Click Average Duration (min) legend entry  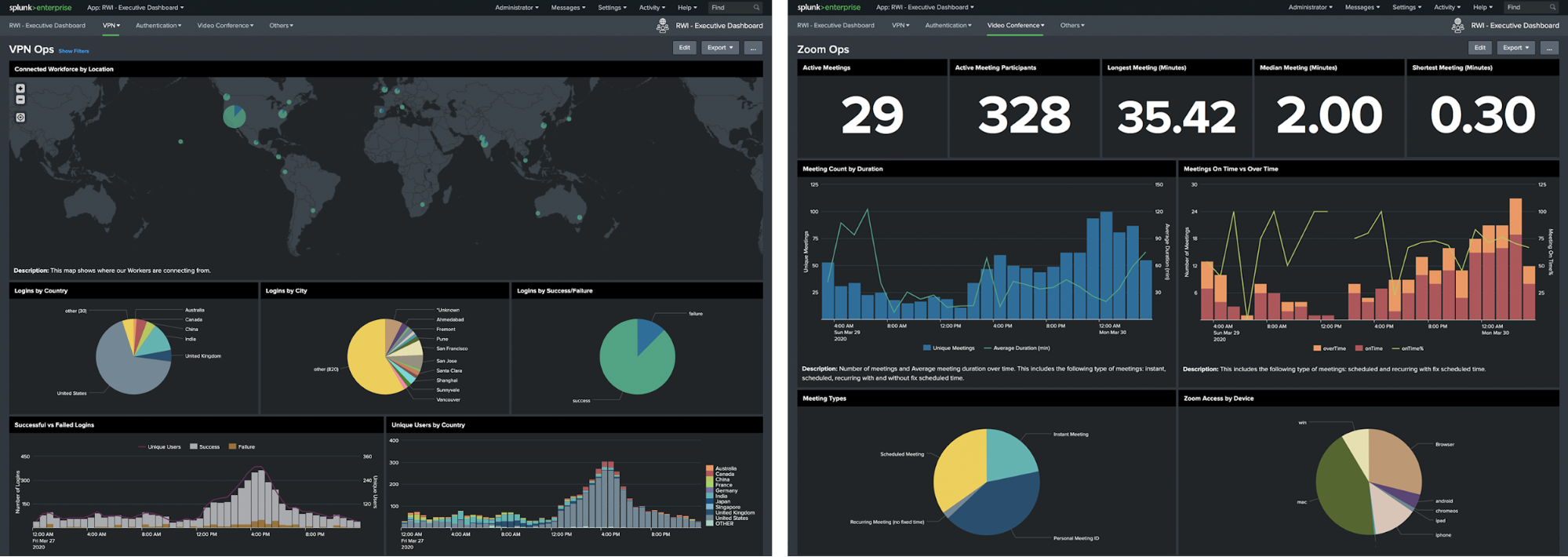pos(1017,348)
